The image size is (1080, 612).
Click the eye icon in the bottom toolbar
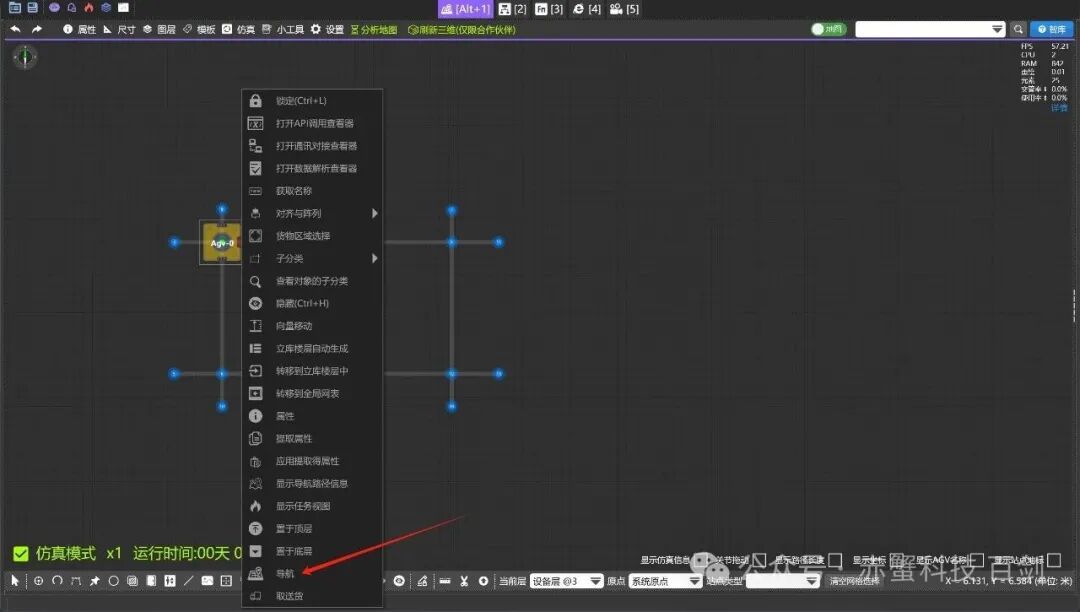click(399, 581)
